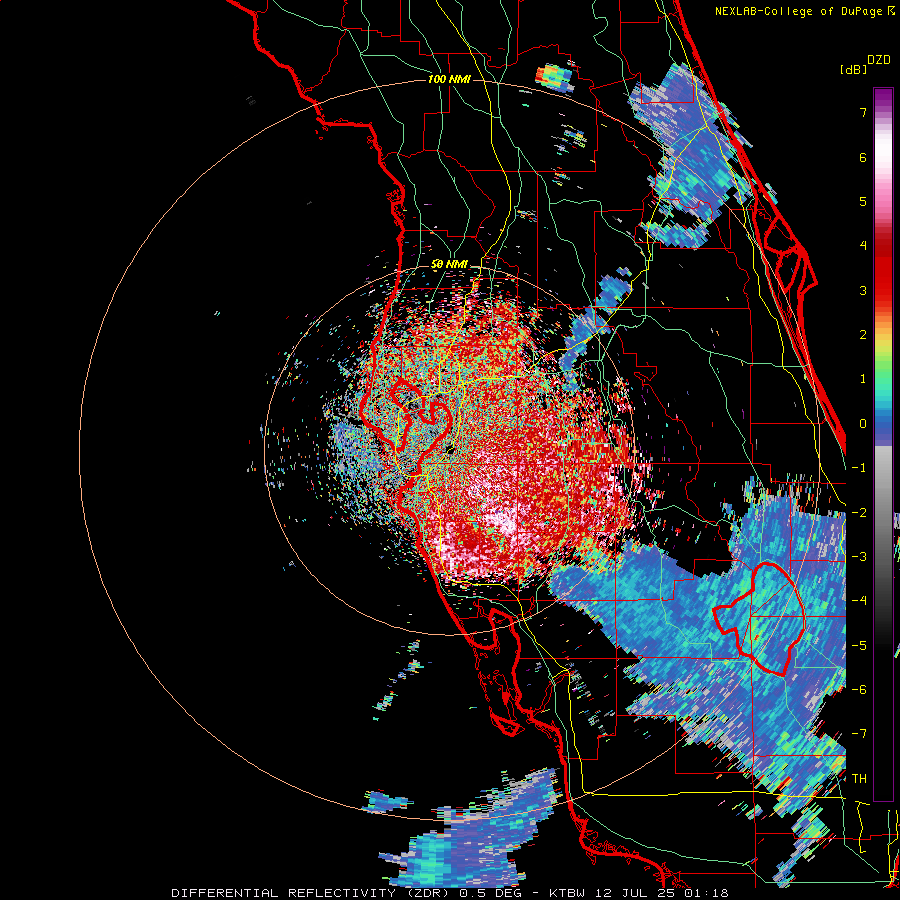Viewport: 900px width, 900px height.
Task: Click the TH label on the color scale
Action: coord(859,779)
